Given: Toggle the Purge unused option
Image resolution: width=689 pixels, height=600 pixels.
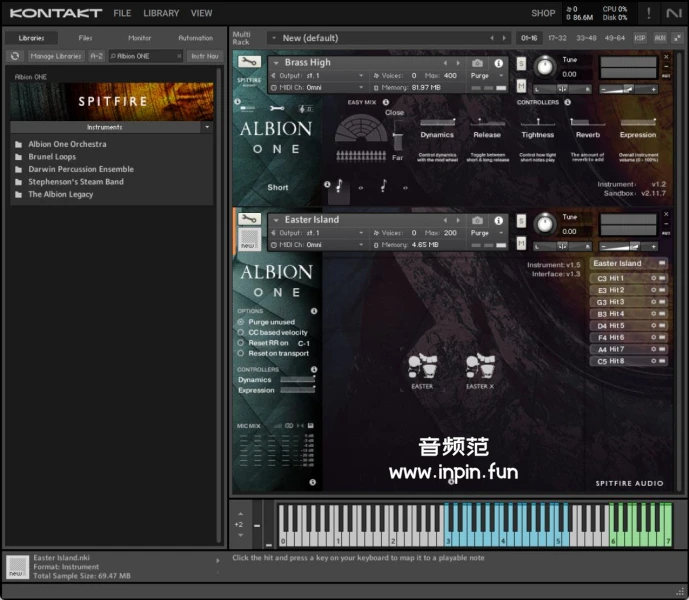Looking at the screenshot, I should [x=241, y=322].
